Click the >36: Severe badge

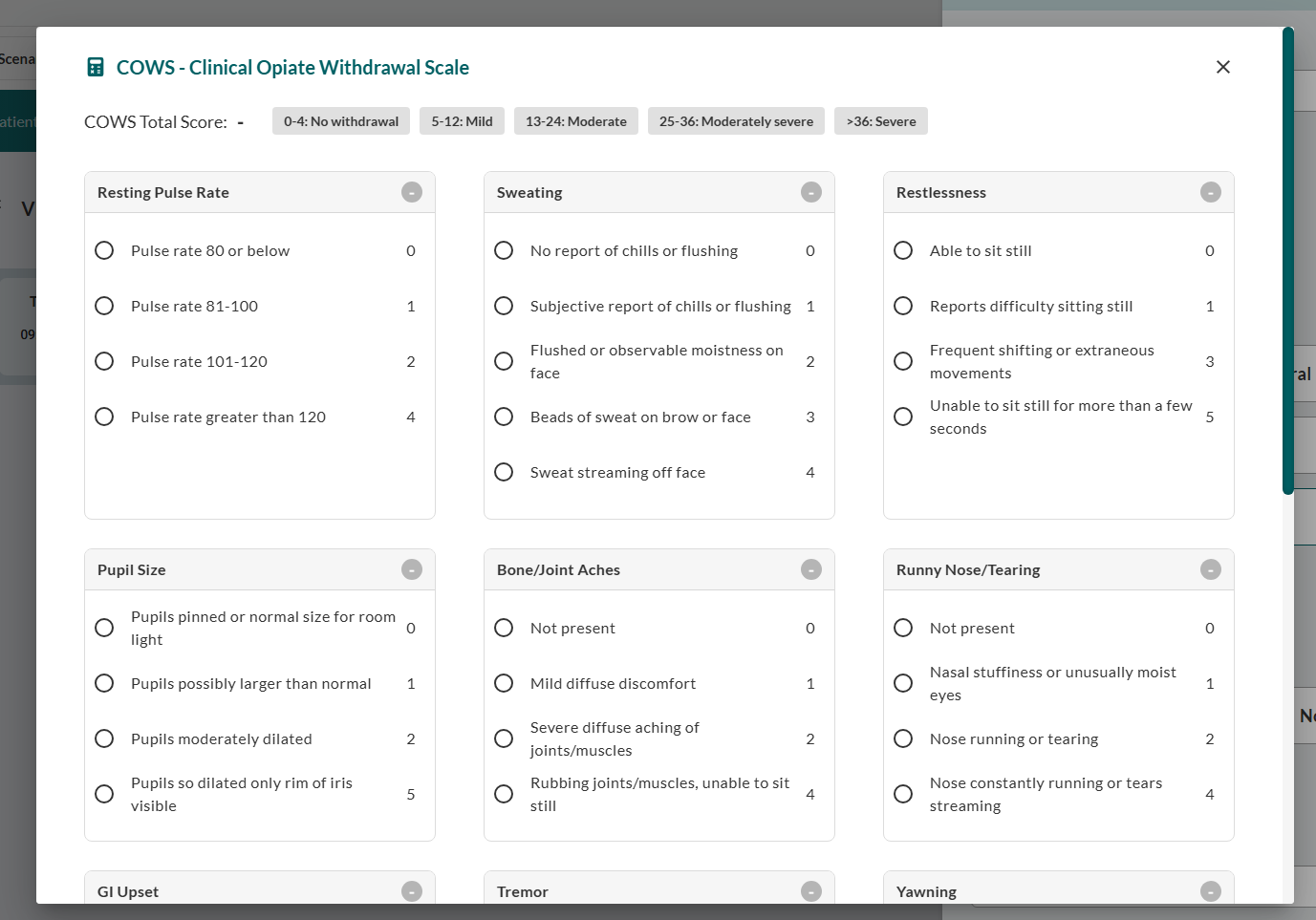click(881, 121)
